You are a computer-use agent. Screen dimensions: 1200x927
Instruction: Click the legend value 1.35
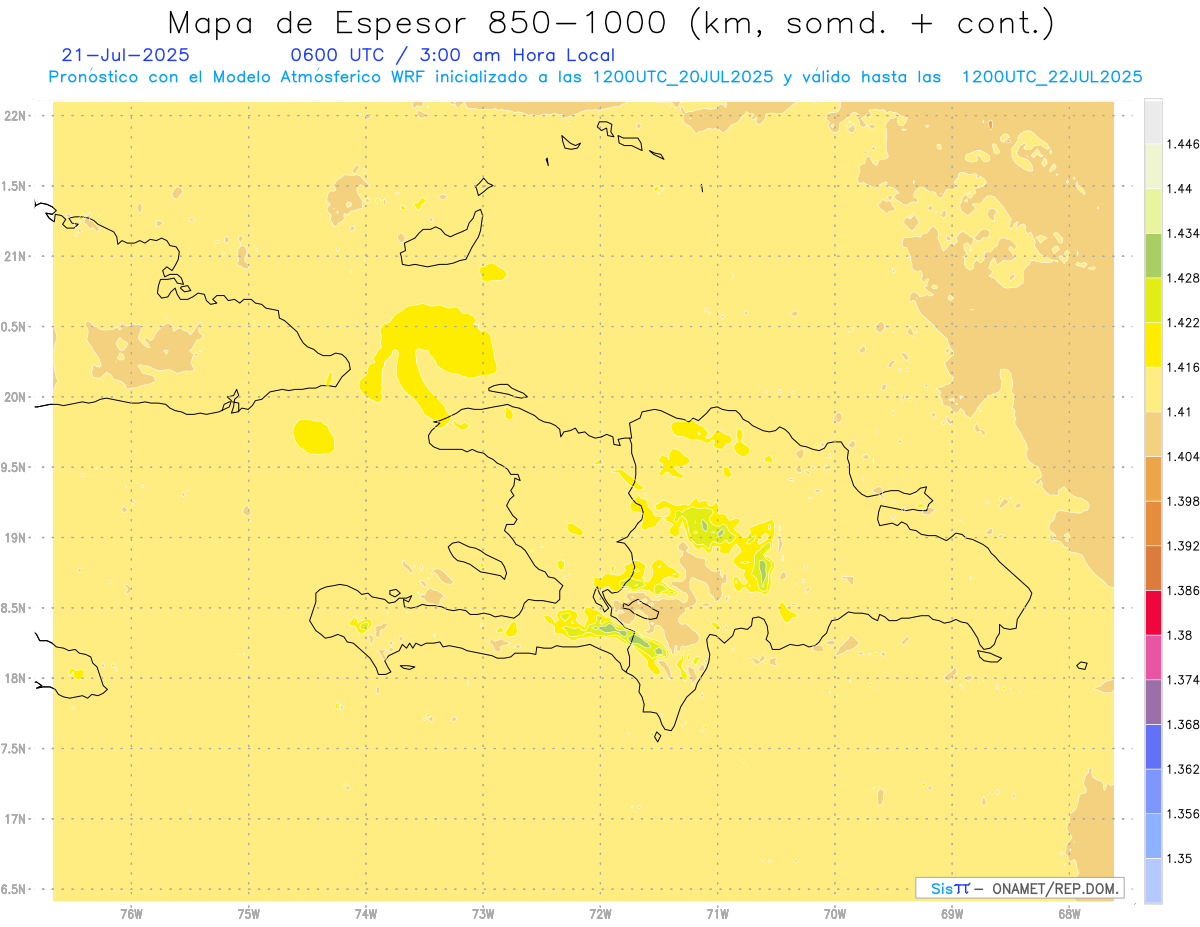tap(1180, 858)
